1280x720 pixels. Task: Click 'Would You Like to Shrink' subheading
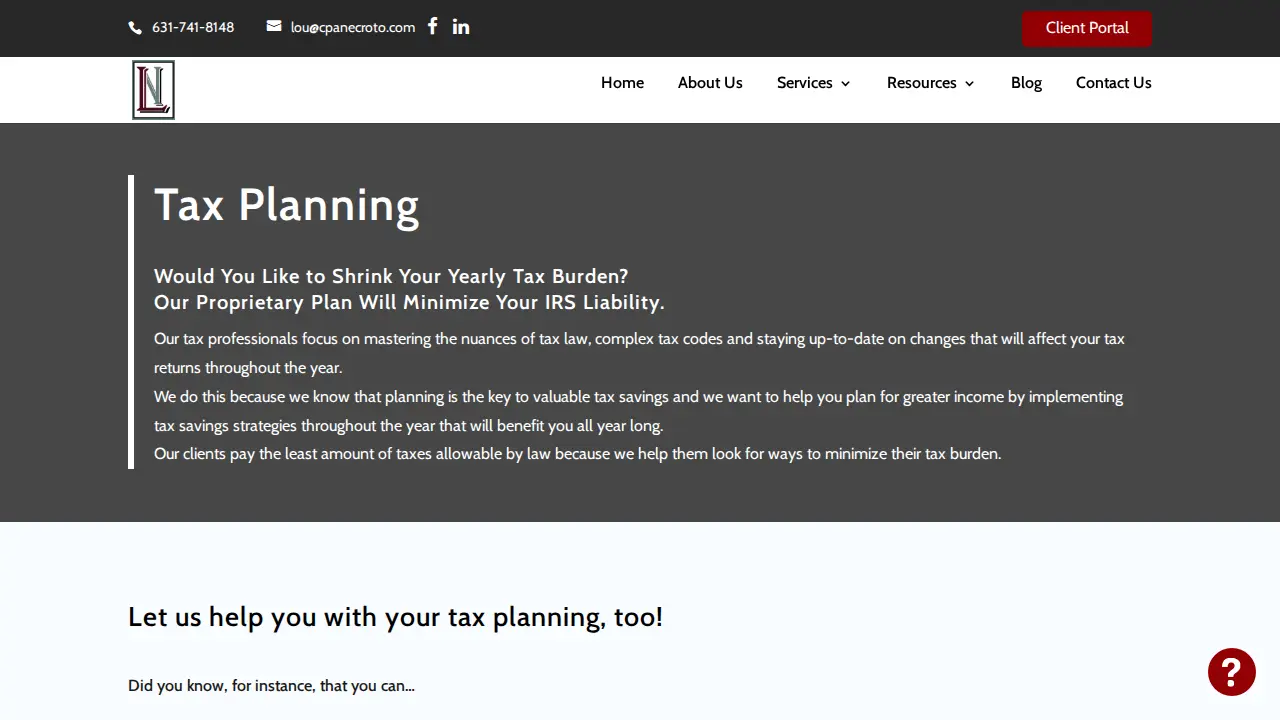coord(391,276)
